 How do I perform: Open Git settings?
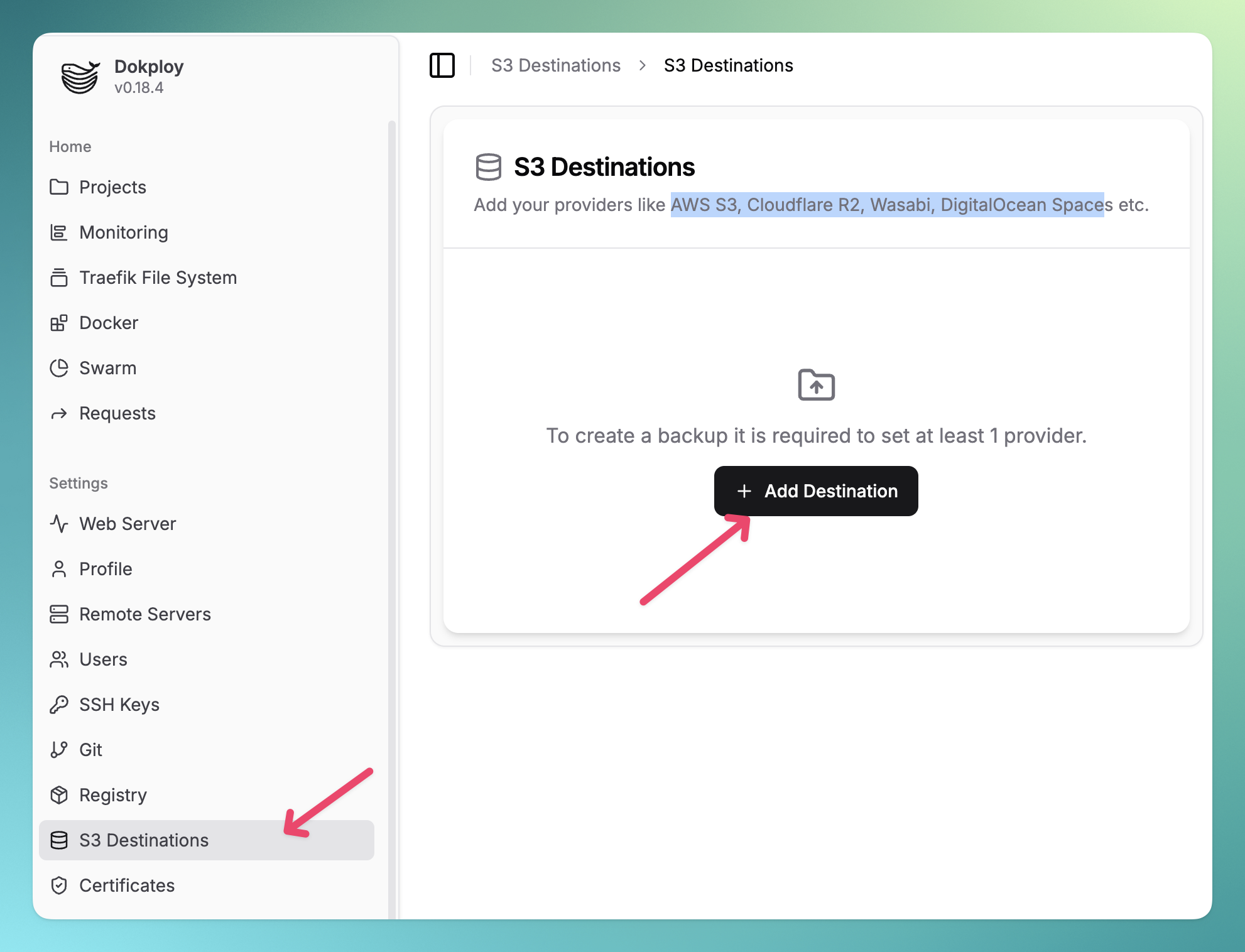tap(207, 750)
